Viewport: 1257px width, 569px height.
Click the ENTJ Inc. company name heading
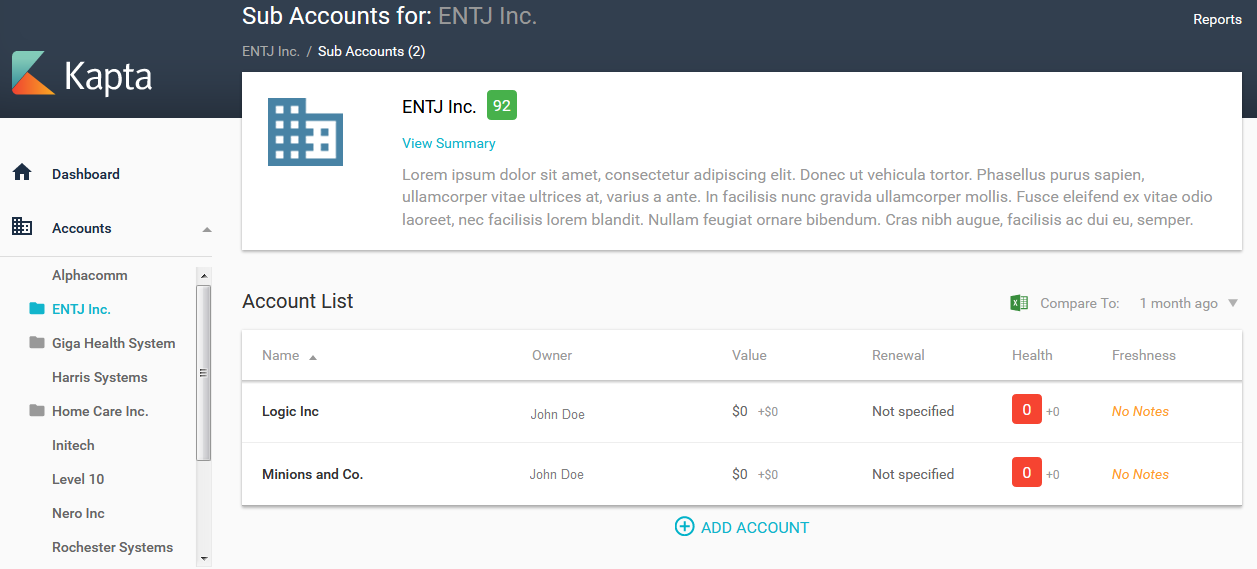pos(439,107)
